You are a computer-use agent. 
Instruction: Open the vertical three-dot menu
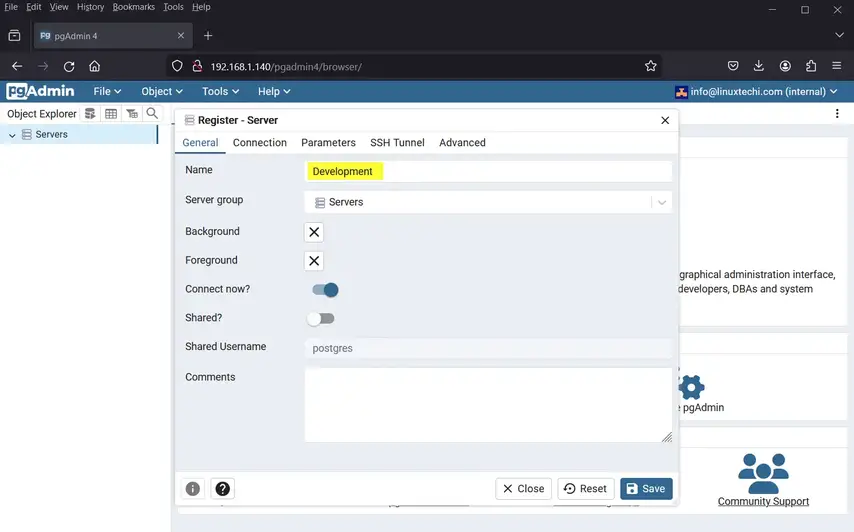837,114
